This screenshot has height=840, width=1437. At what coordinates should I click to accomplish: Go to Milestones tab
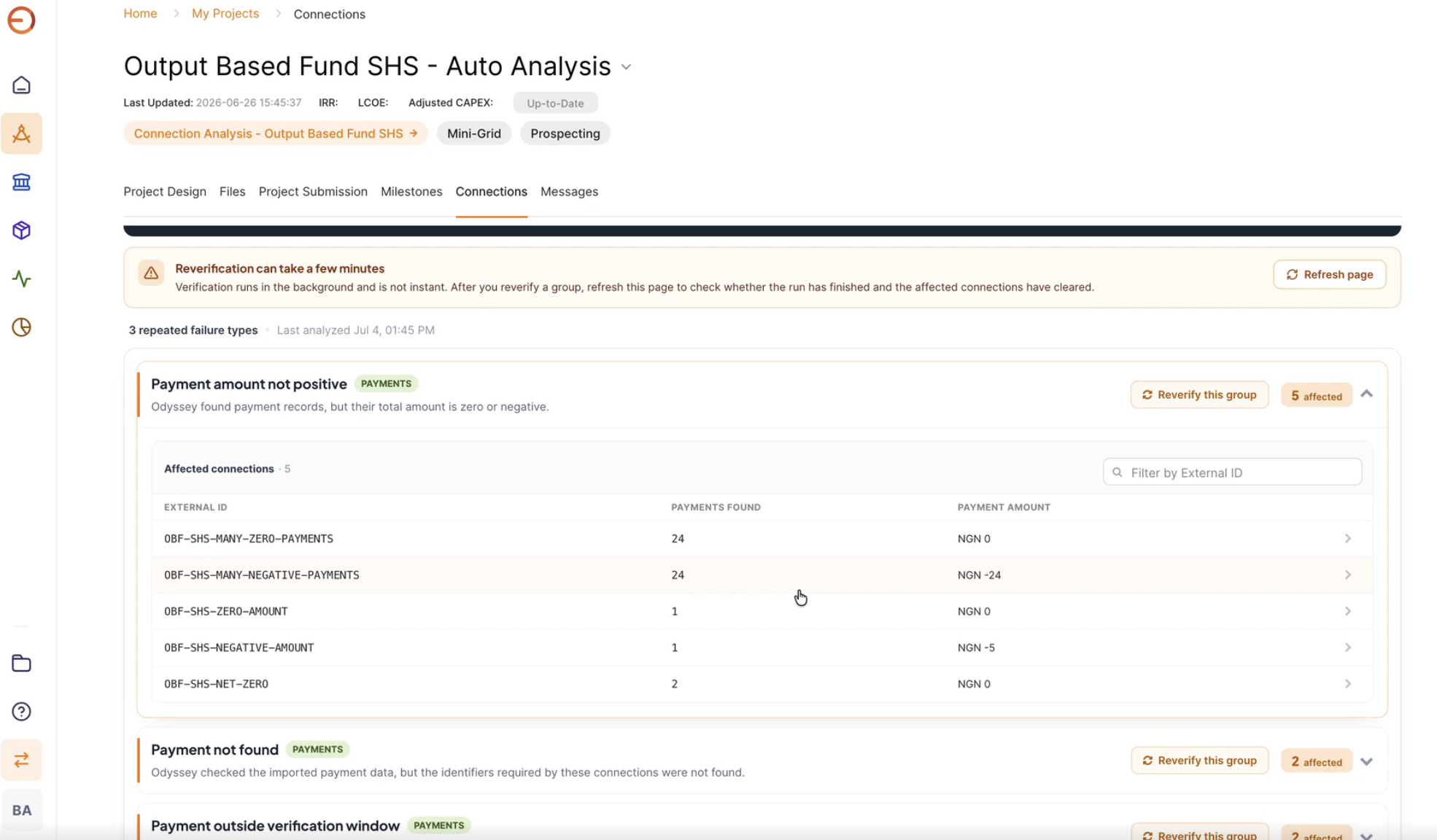pyautogui.click(x=411, y=192)
